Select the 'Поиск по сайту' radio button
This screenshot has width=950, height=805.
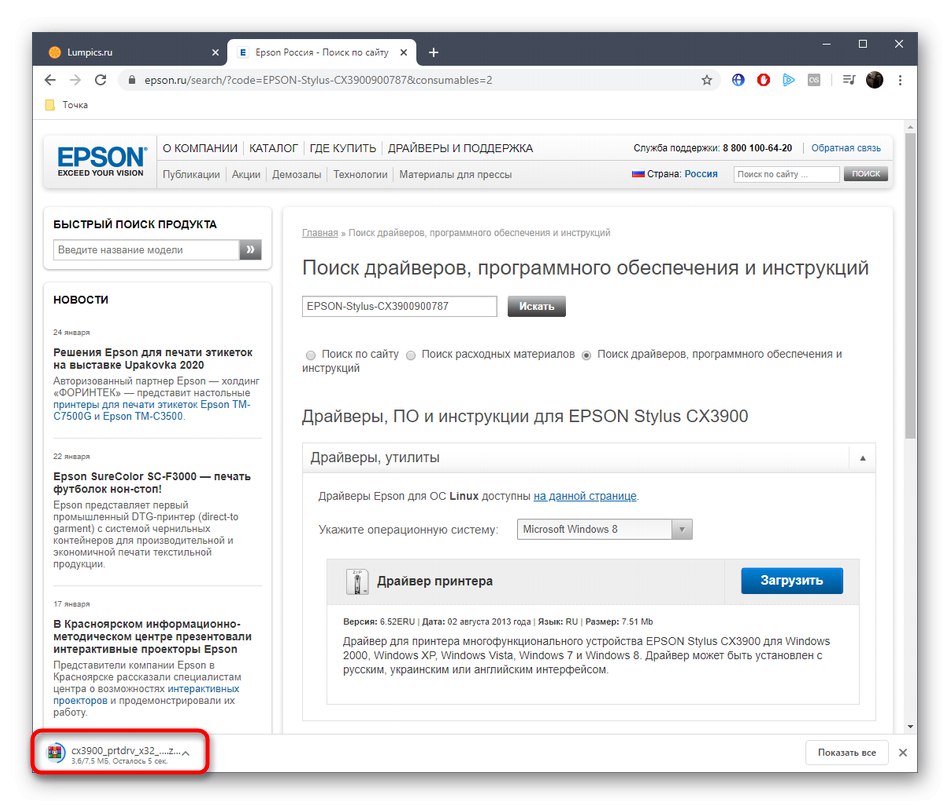310,355
